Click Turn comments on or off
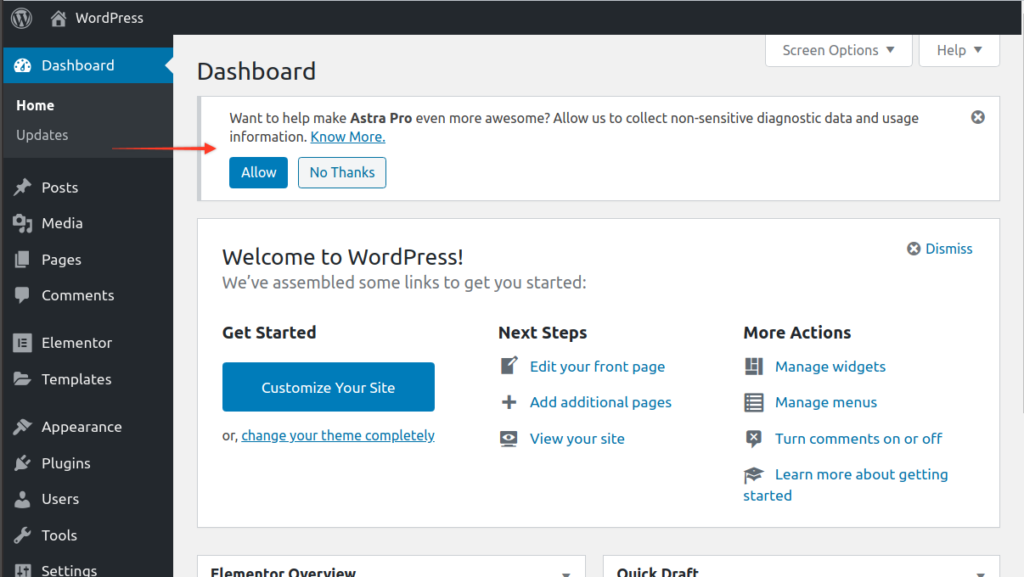This screenshot has width=1024, height=577. [x=858, y=439]
